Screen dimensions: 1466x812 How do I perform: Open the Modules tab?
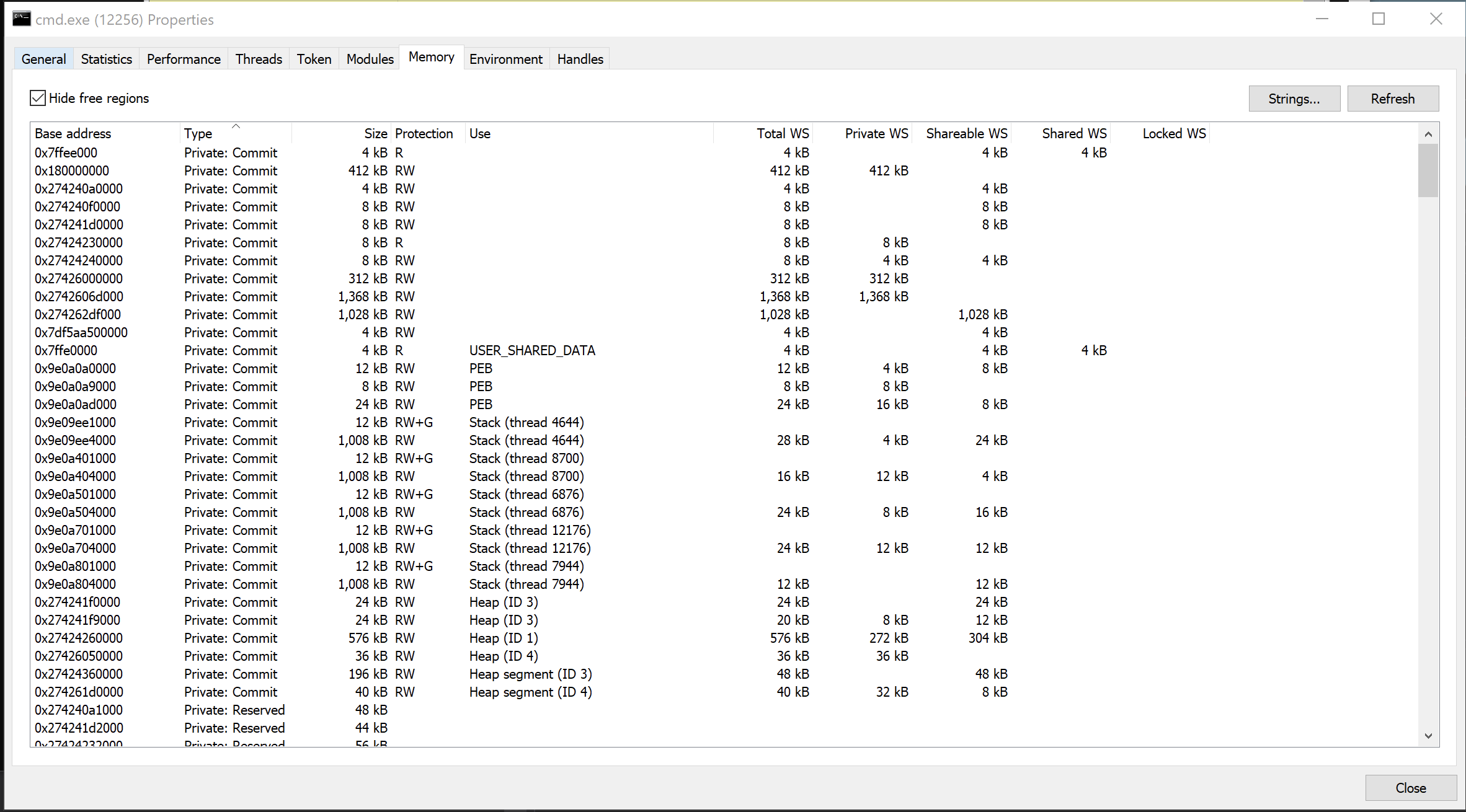tap(370, 59)
